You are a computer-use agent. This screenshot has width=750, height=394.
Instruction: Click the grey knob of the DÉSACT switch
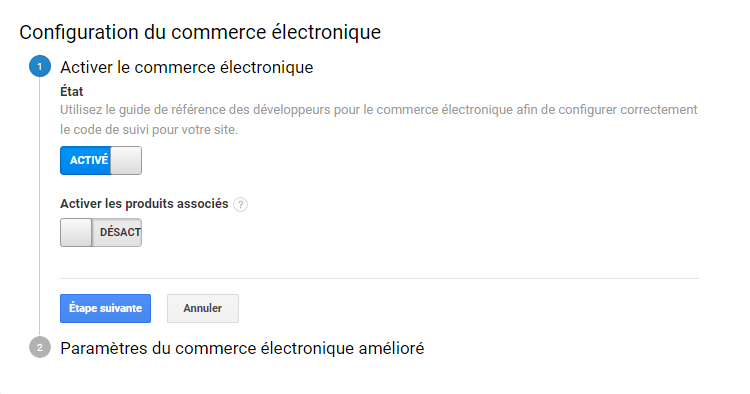pos(76,232)
